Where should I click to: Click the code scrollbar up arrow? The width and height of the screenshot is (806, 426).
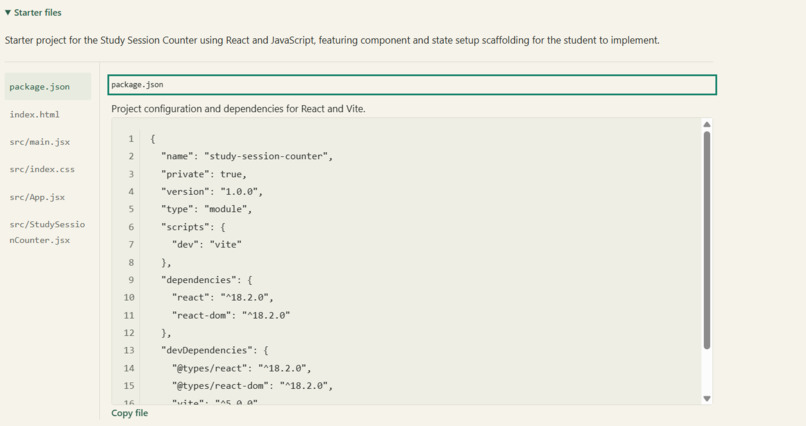[x=707, y=124]
